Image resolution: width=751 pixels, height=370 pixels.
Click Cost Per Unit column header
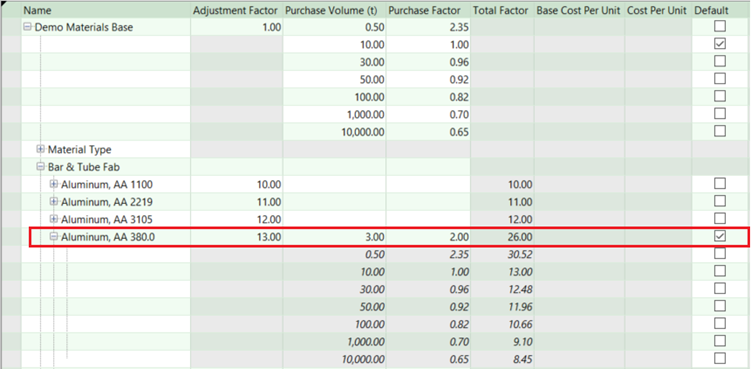(658, 10)
